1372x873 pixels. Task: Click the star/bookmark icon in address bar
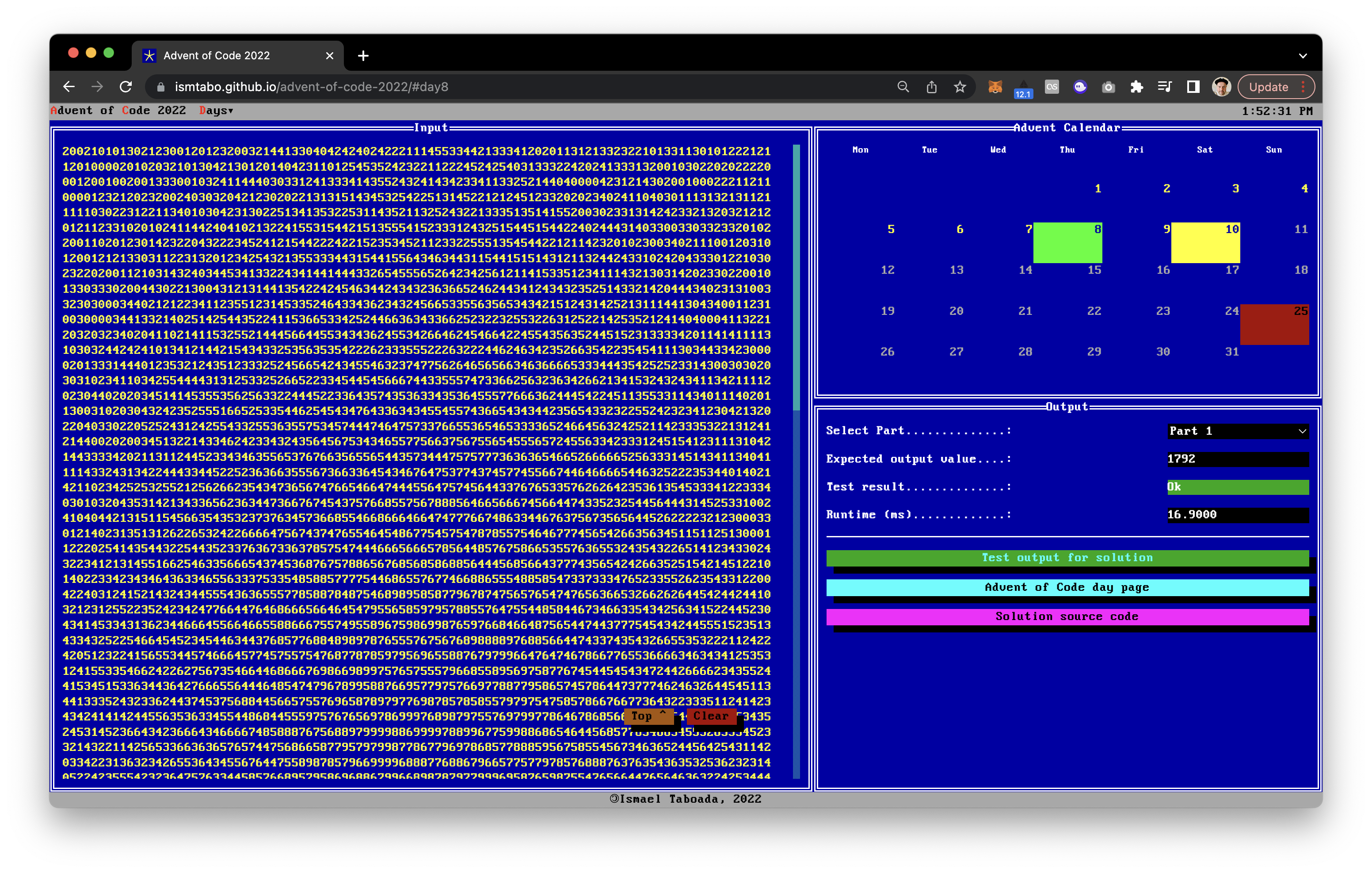(x=957, y=86)
